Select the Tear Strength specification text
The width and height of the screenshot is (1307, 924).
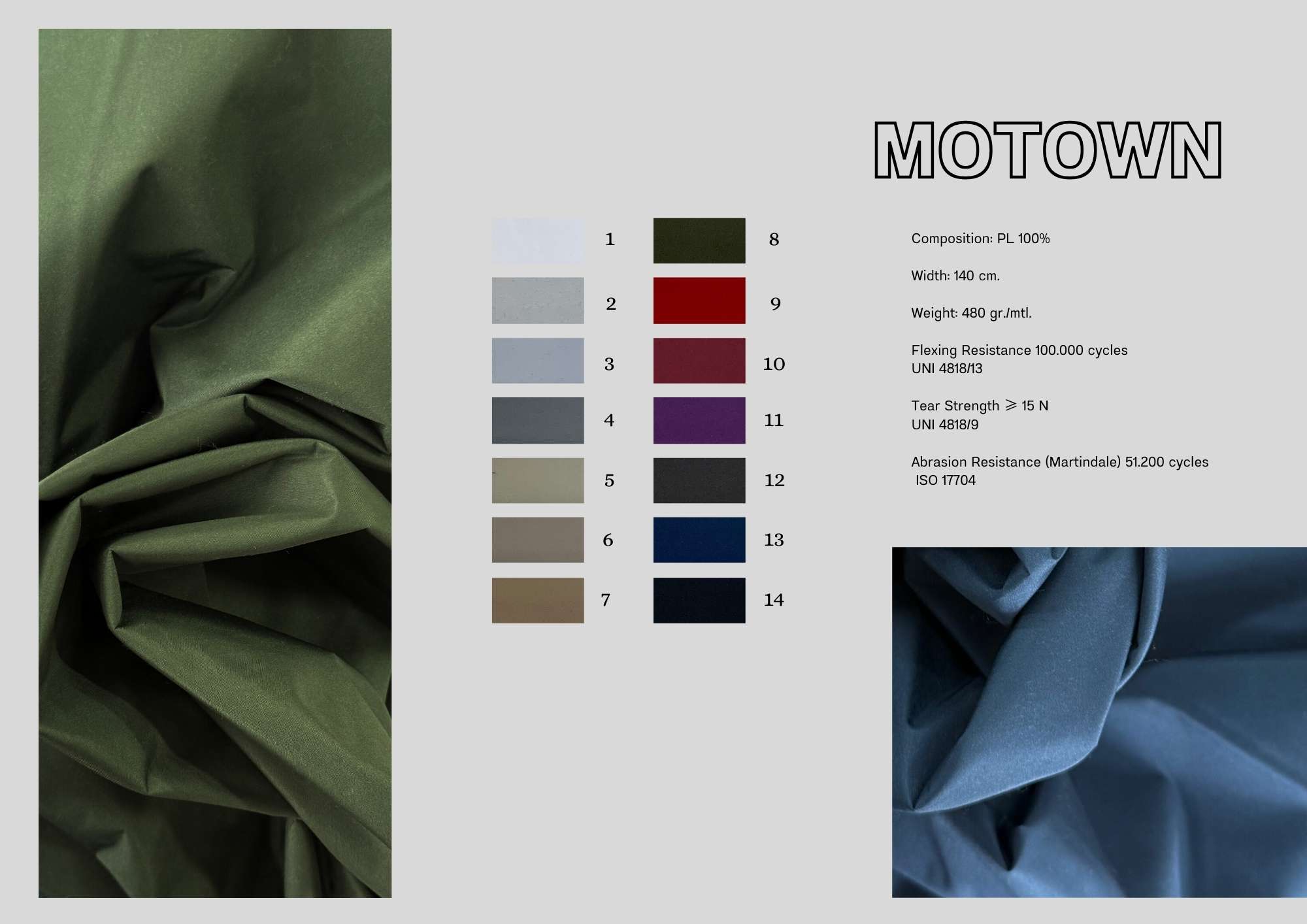pos(979,406)
